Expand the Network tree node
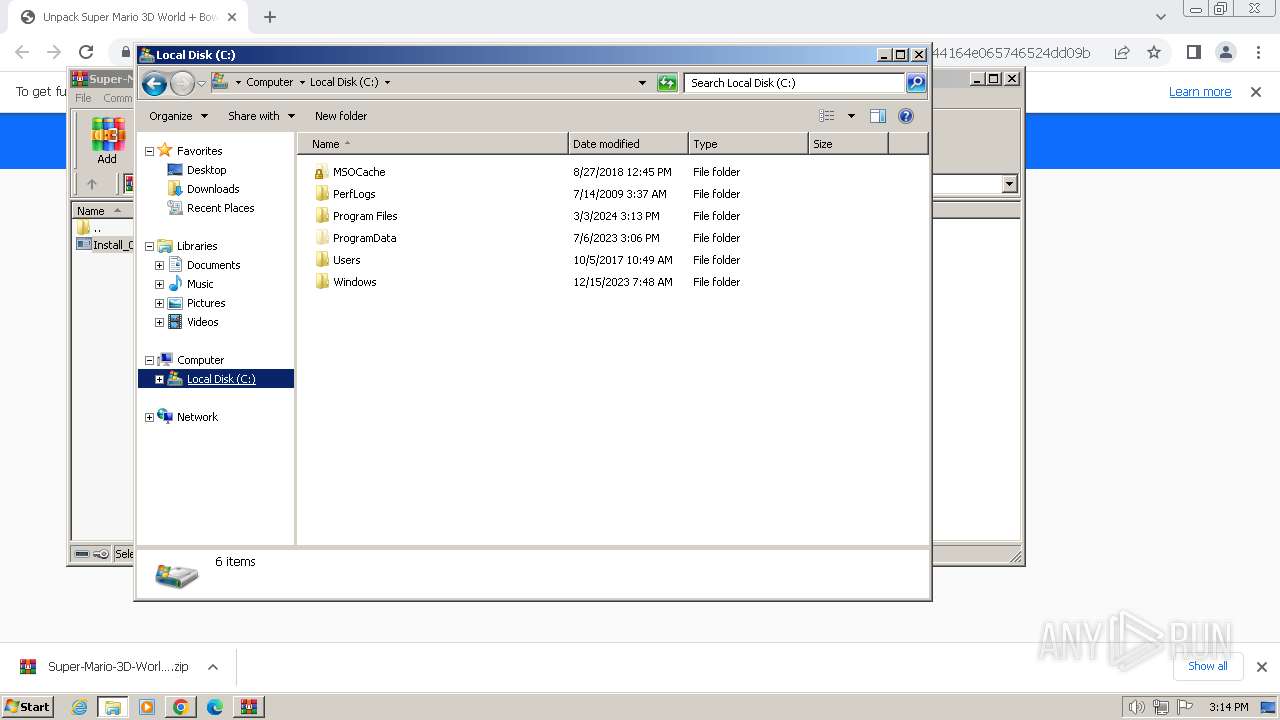The width and height of the screenshot is (1280, 720). click(149, 417)
